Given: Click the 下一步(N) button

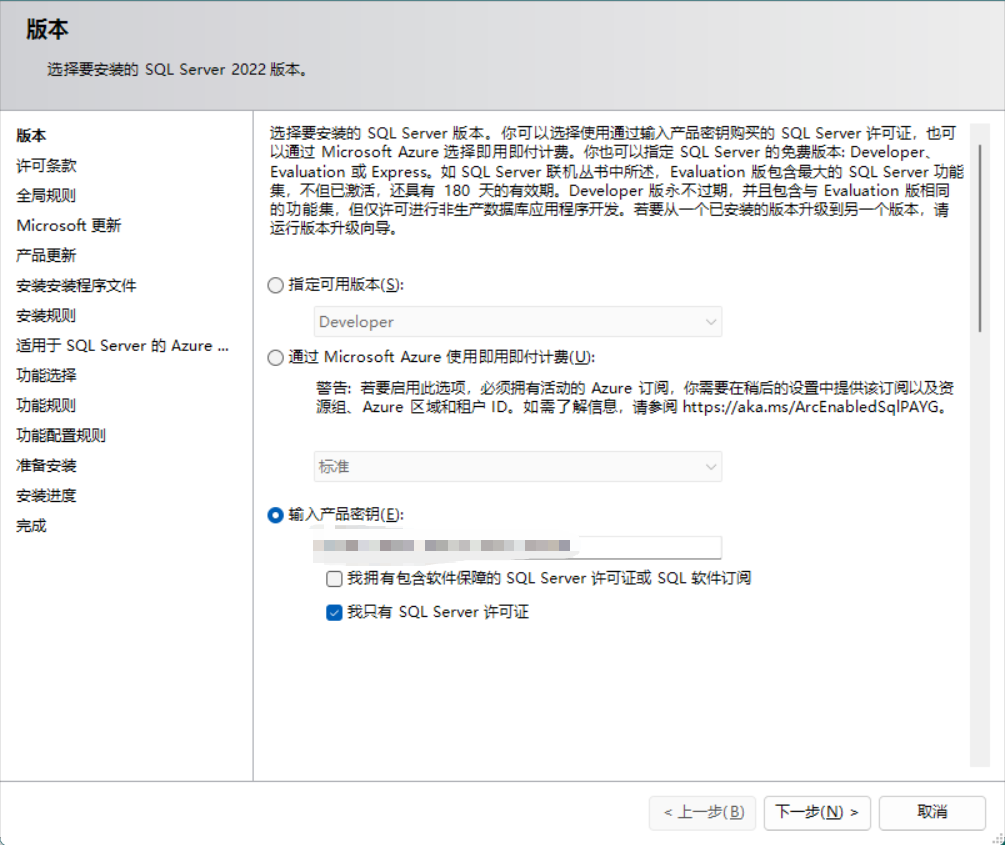Looking at the screenshot, I should 817,813.
